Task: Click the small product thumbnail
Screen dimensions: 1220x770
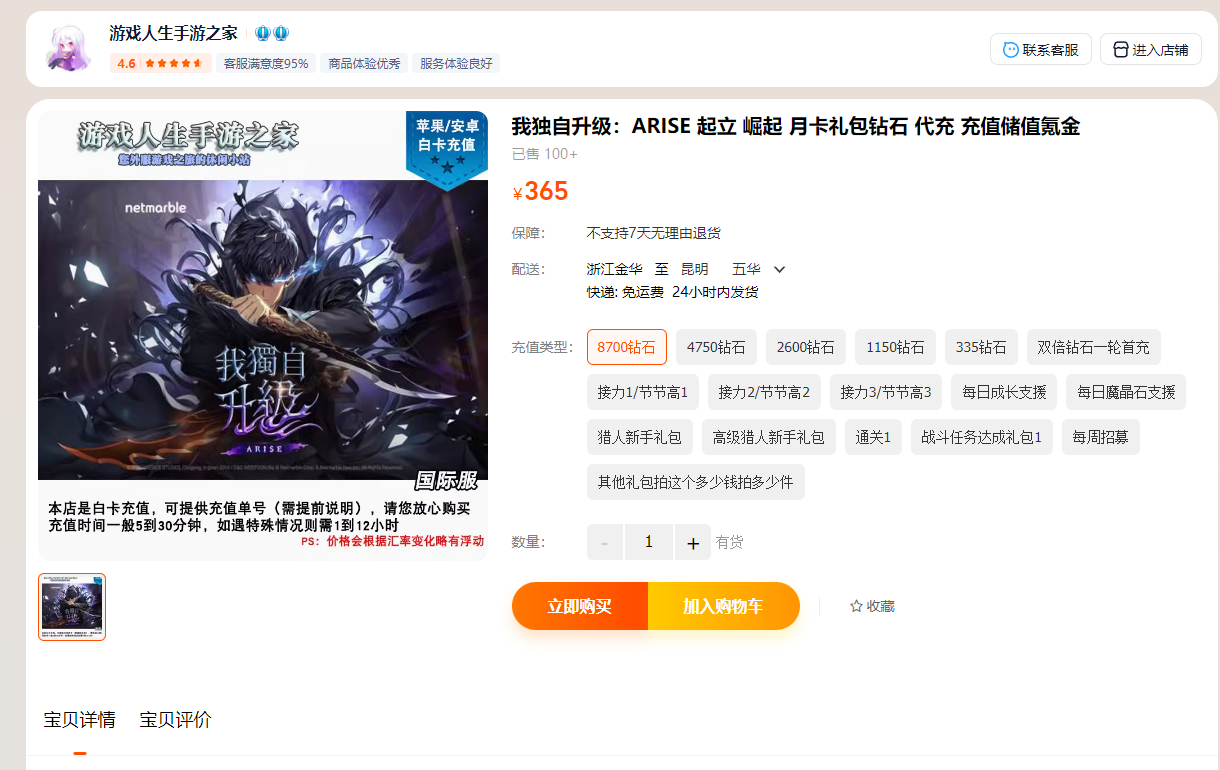Action: [x=72, y=607]
